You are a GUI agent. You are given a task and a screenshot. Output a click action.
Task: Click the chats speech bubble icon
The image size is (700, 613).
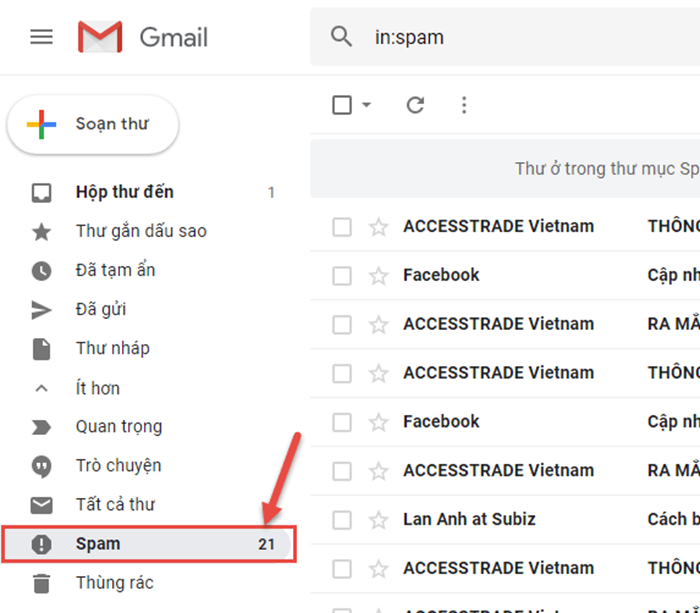41,467
